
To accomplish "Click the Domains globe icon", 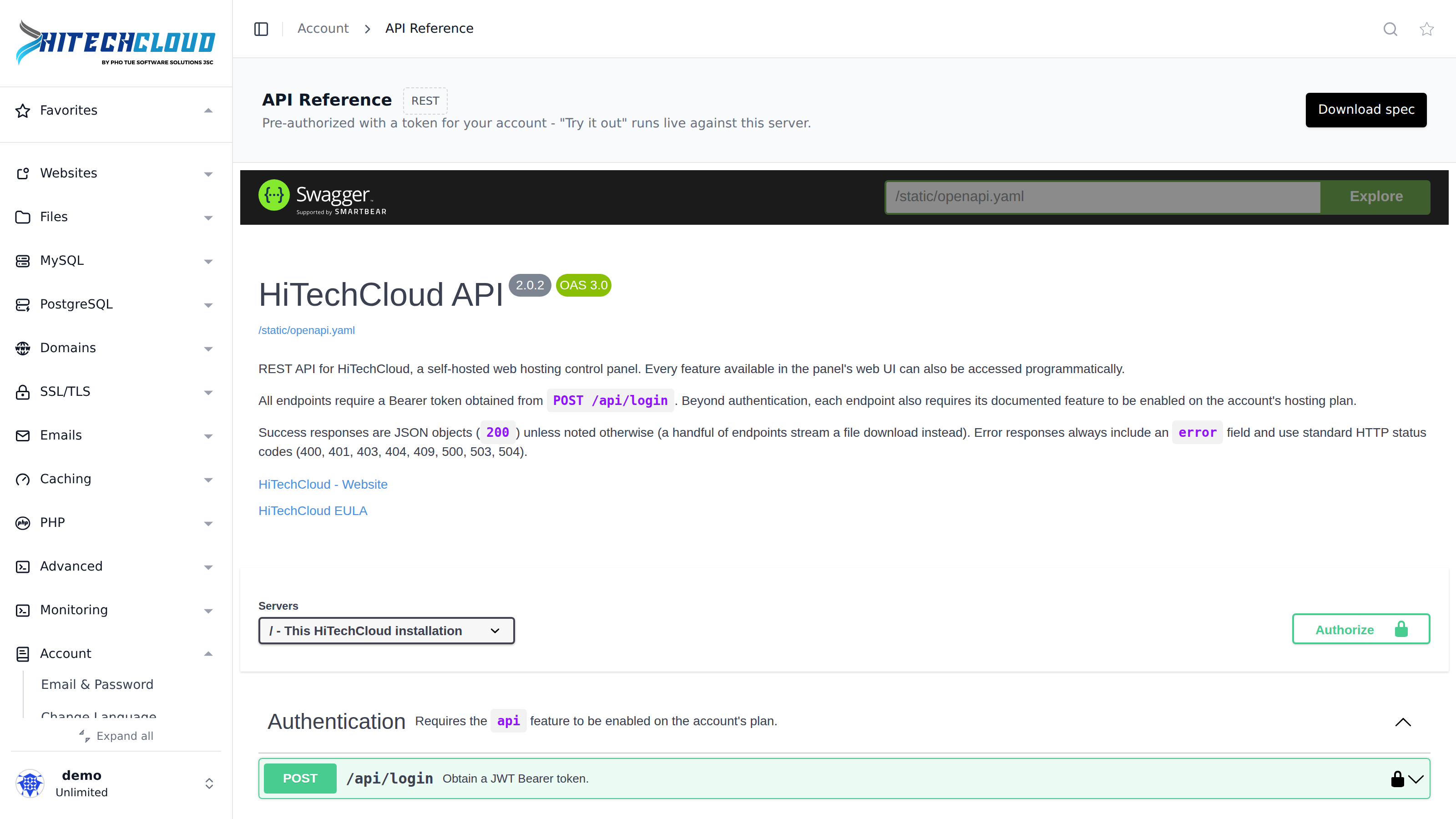I will [23, 348].
